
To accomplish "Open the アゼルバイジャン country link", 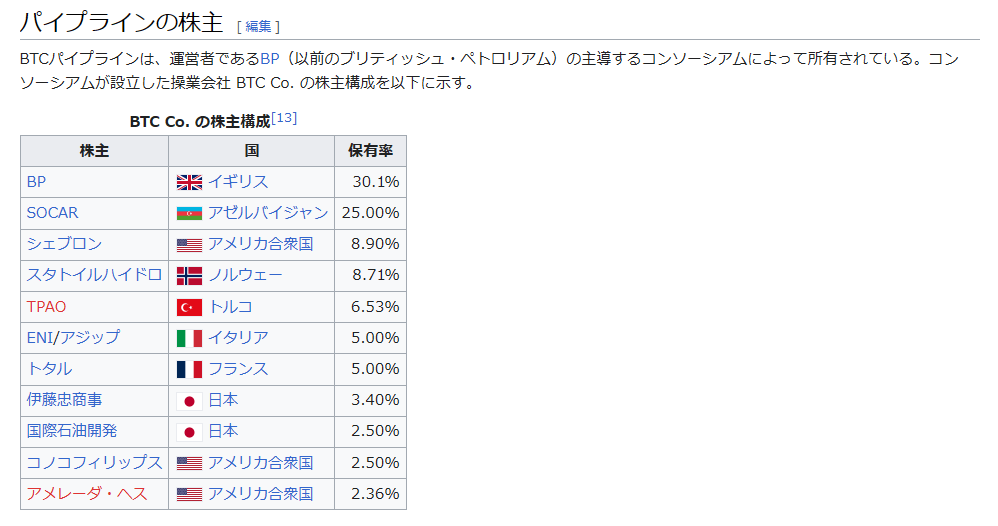I will (267, 213).
